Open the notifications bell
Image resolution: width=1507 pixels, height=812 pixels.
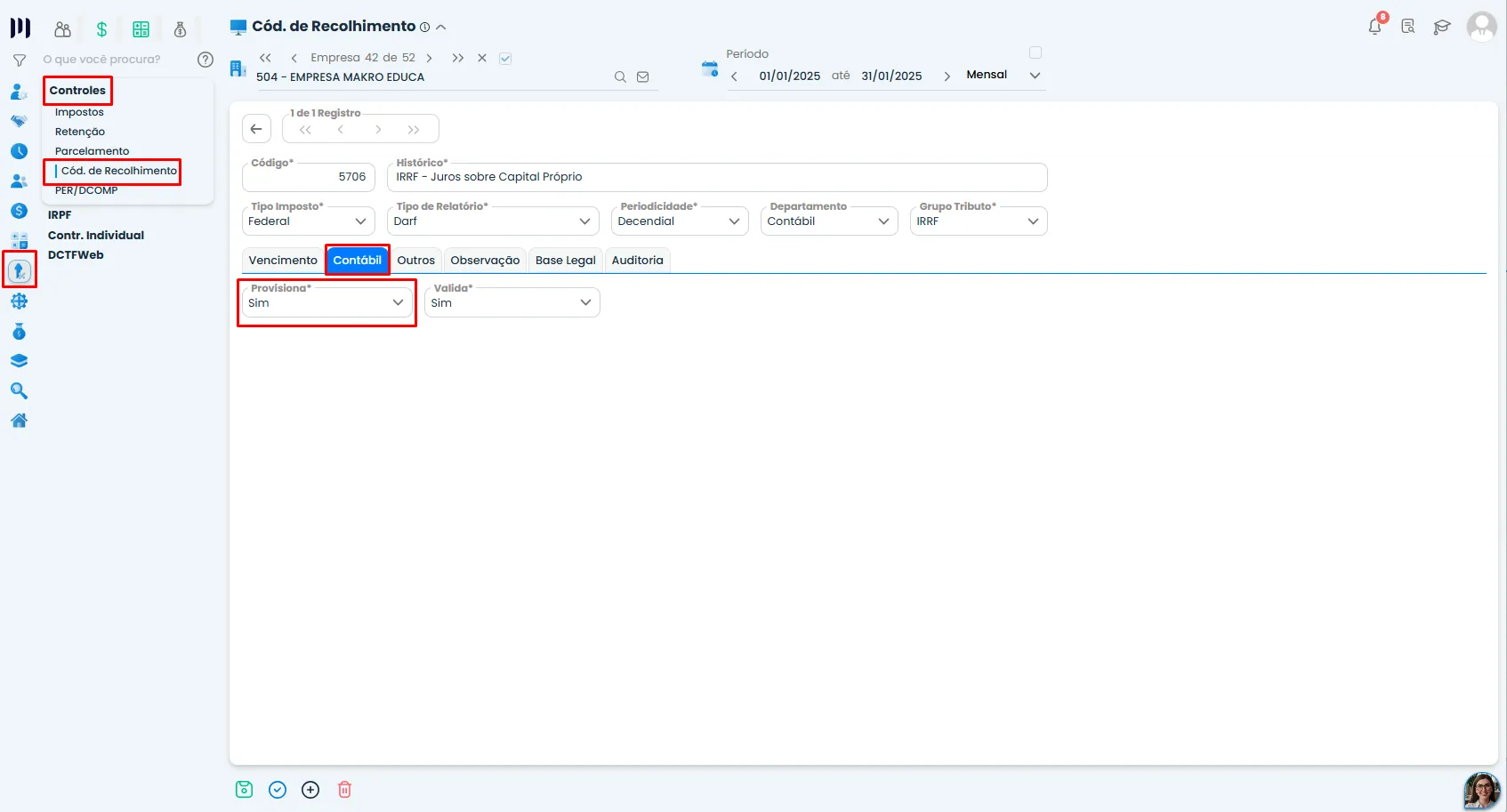point(1375,26)
